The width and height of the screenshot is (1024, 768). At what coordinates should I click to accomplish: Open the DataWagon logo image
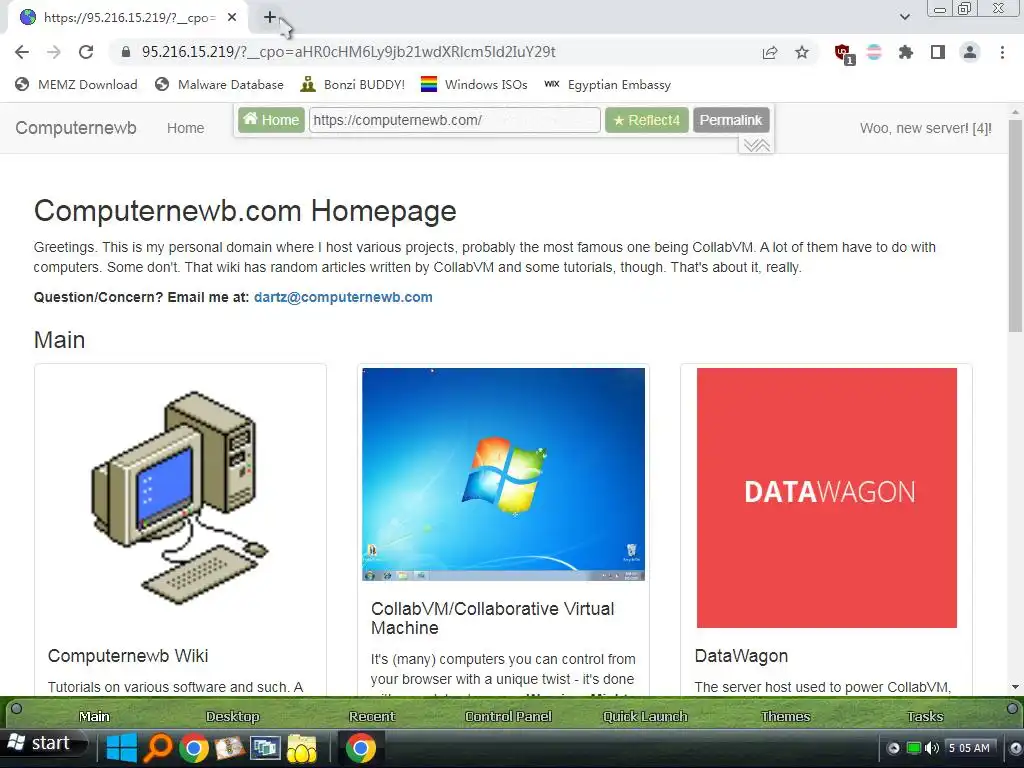click(x=827, y=498)
